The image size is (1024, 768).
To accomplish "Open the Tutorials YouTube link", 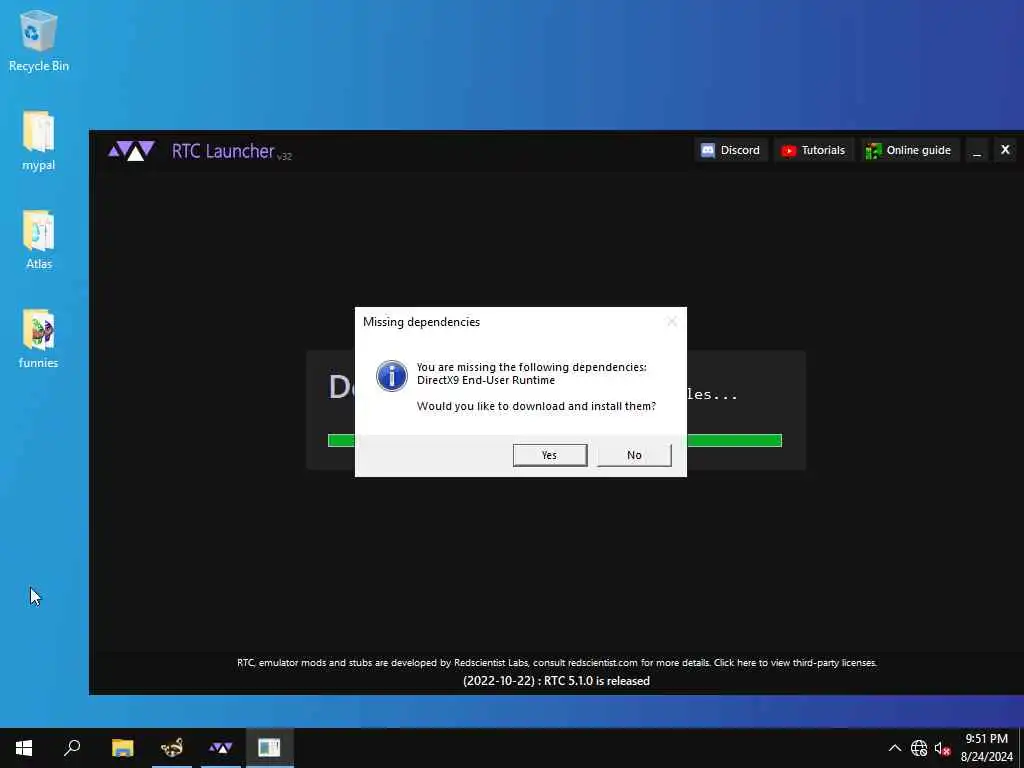I will [x=814, y=150].
